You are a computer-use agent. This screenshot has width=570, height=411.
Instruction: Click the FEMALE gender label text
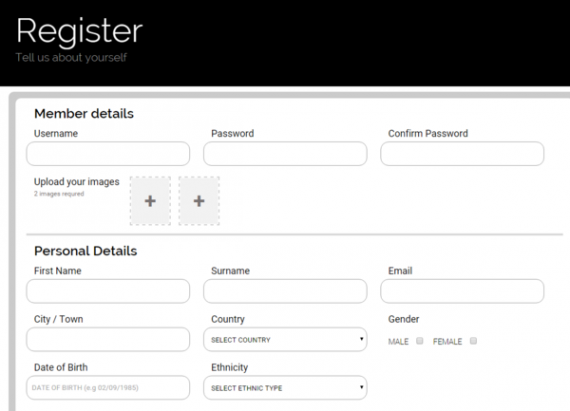click(447, 342)
